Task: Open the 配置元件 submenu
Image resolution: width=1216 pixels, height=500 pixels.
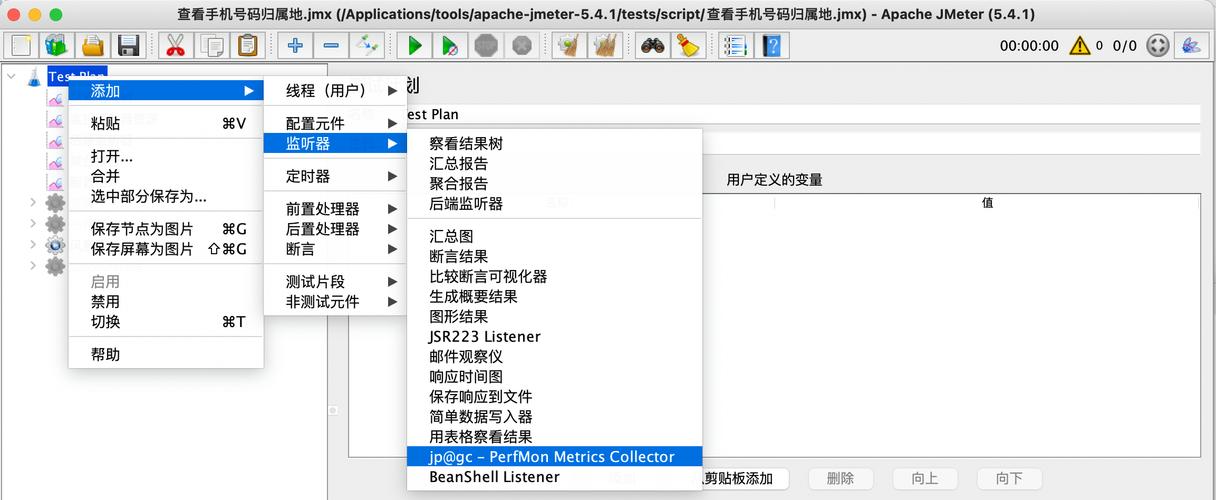Action: pos(335,123)
